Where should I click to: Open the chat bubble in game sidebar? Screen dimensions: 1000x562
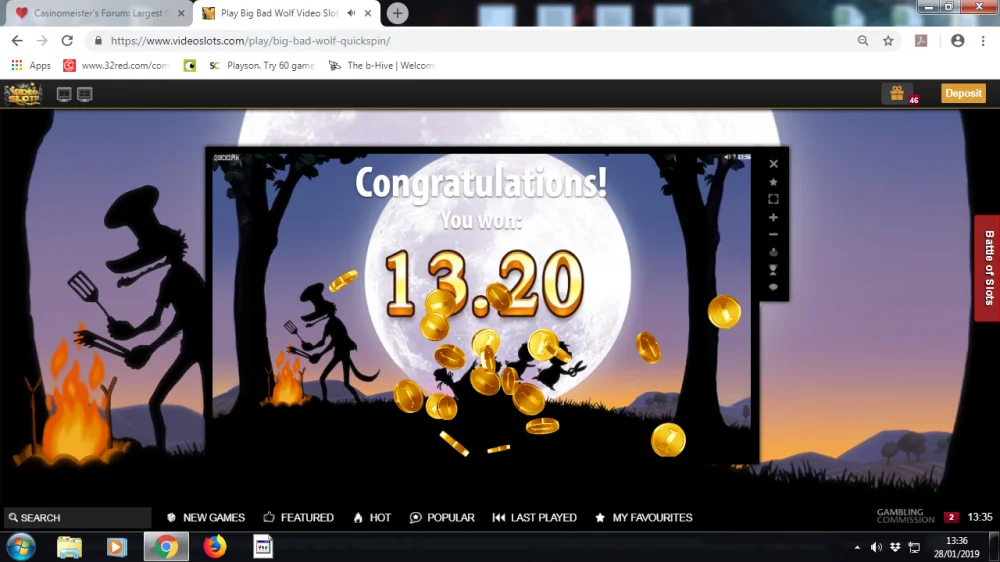click(x=773, y=287)
